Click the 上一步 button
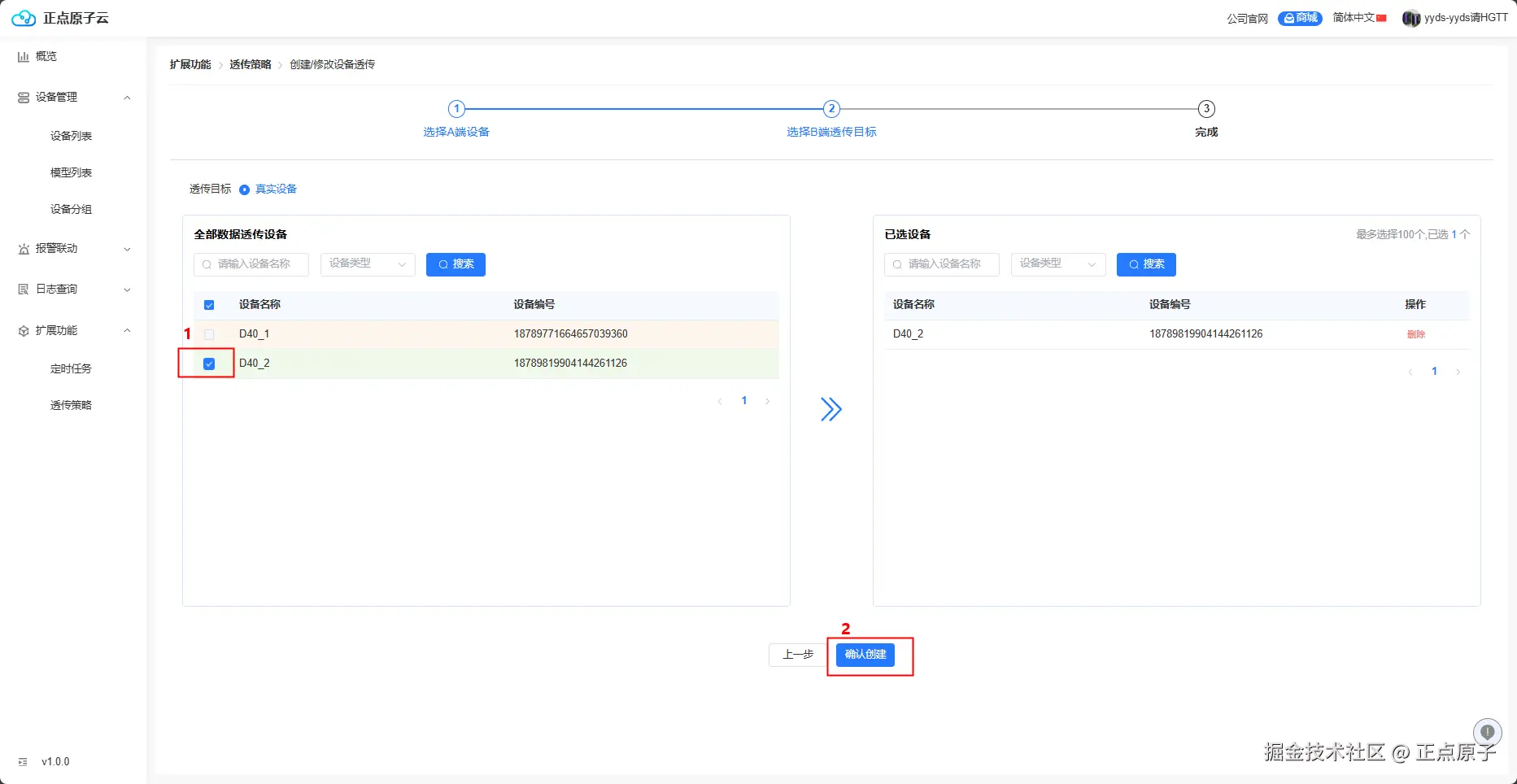The image size is (1517, 784). (x=798, y=655)
